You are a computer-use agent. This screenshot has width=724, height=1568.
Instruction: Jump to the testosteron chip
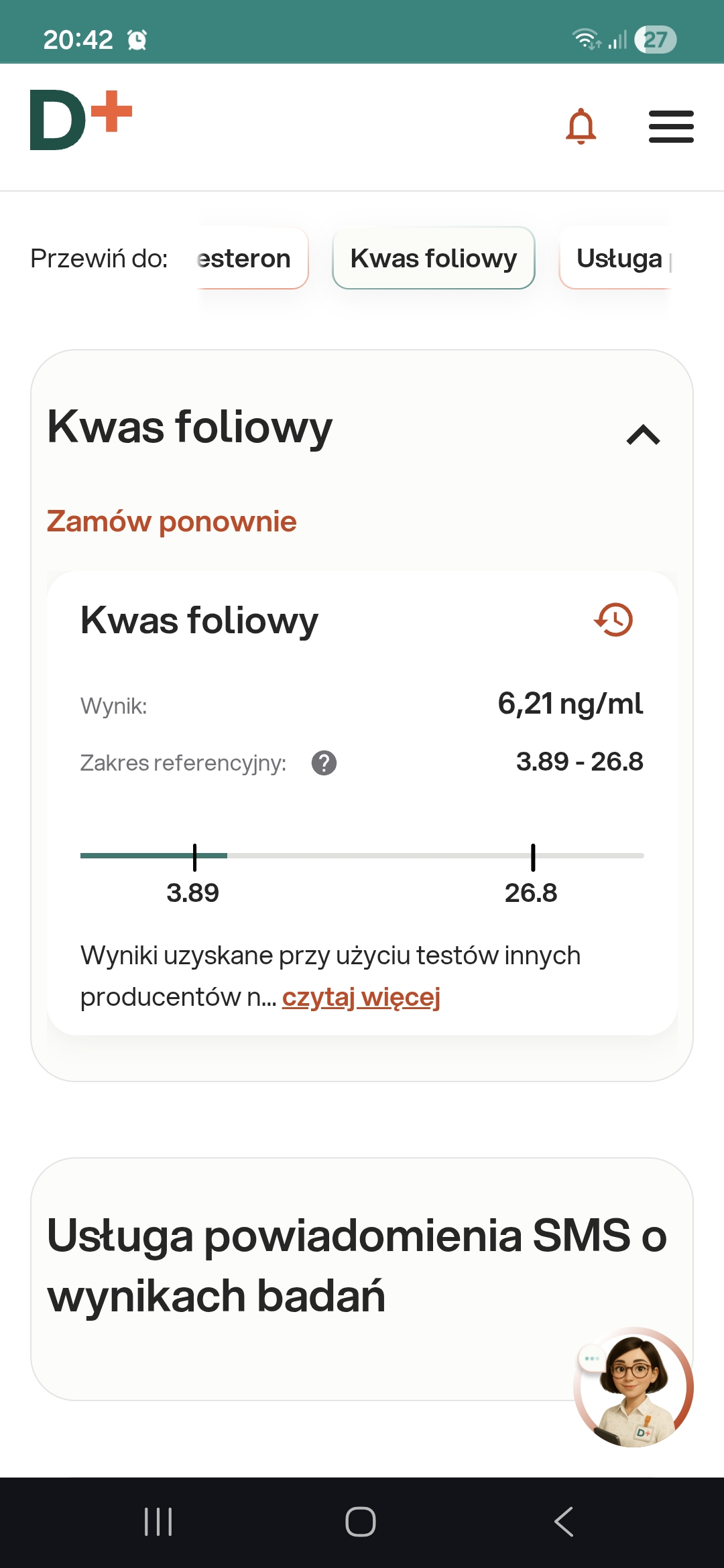251,259
